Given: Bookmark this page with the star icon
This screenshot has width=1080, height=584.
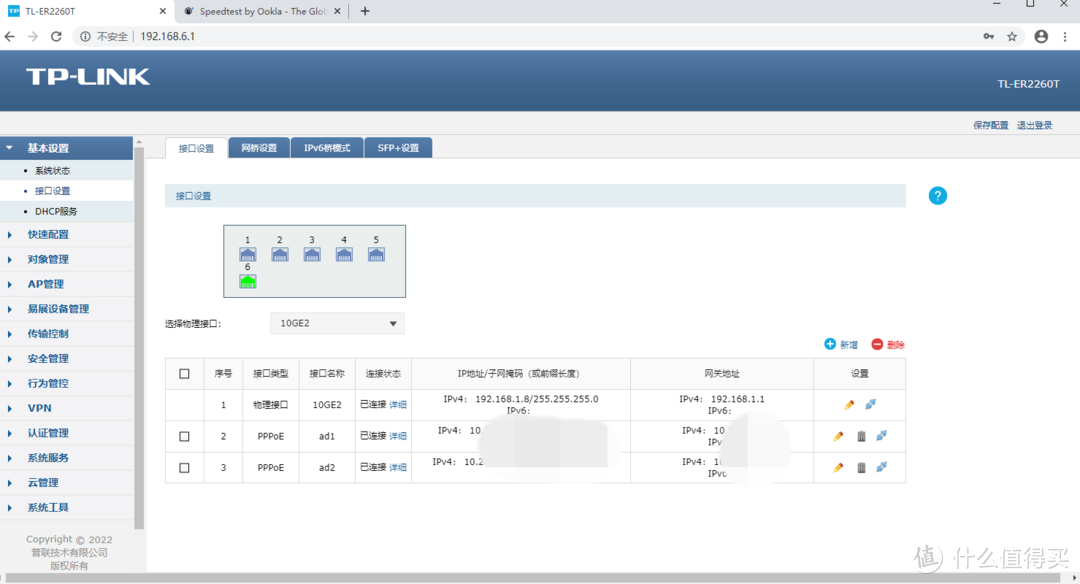Looking at the screenshot, I should (1012, 36).
